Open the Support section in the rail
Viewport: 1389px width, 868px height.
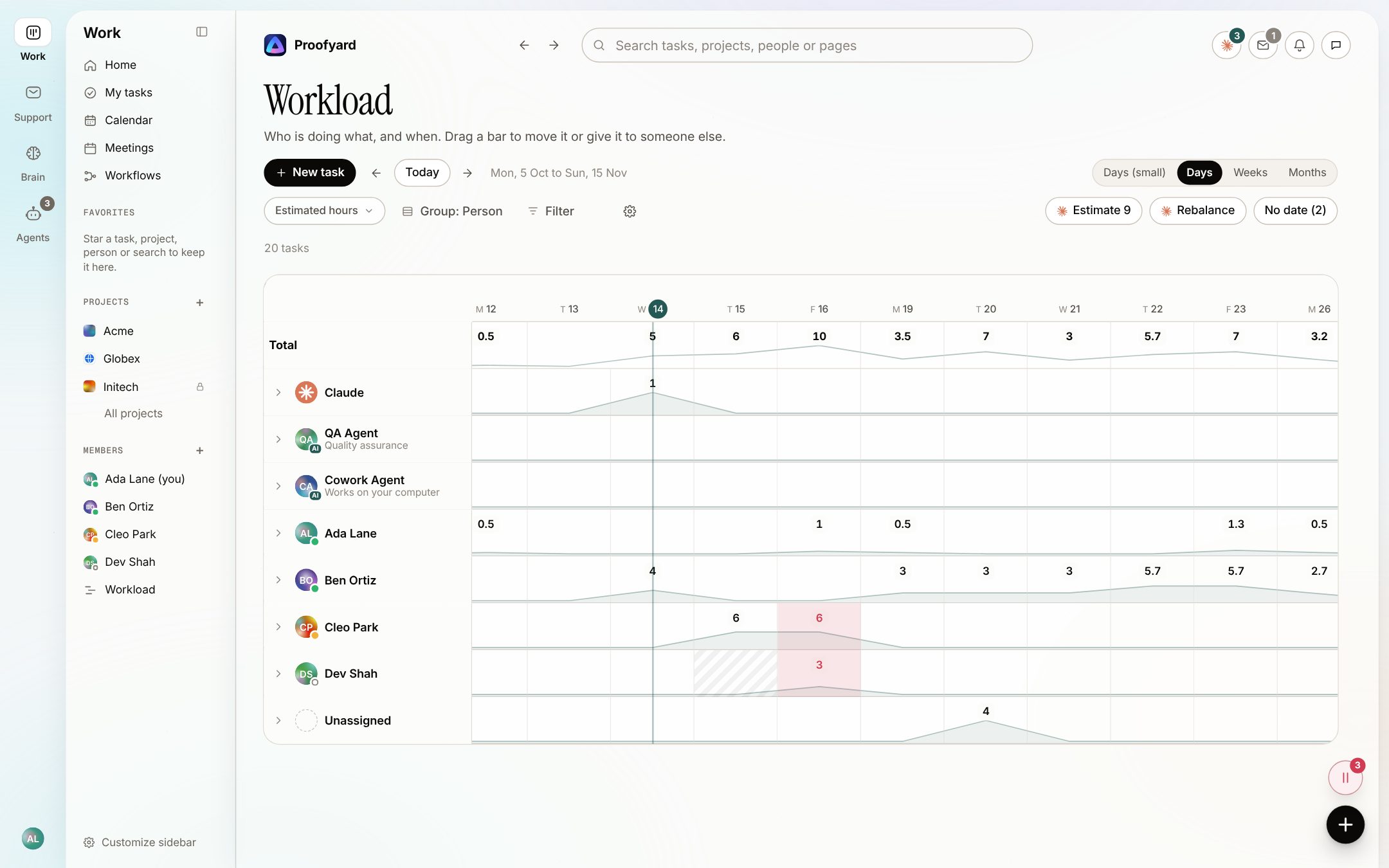[x=33, y=103]
